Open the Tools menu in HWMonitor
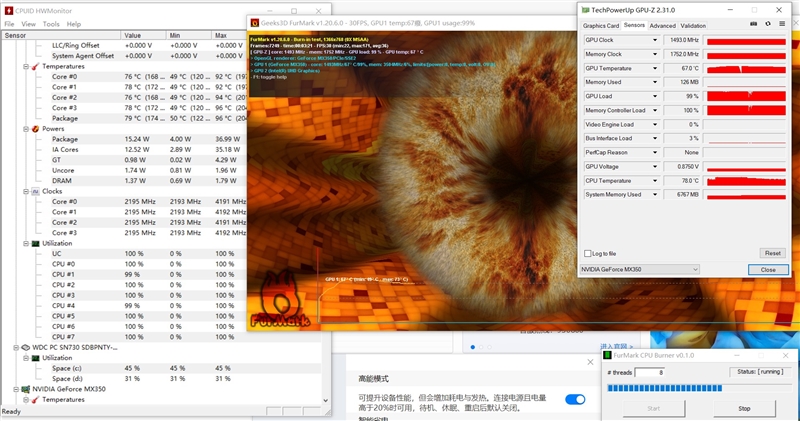800x421 pixels. pyautogui.click(x=50, y=23)
